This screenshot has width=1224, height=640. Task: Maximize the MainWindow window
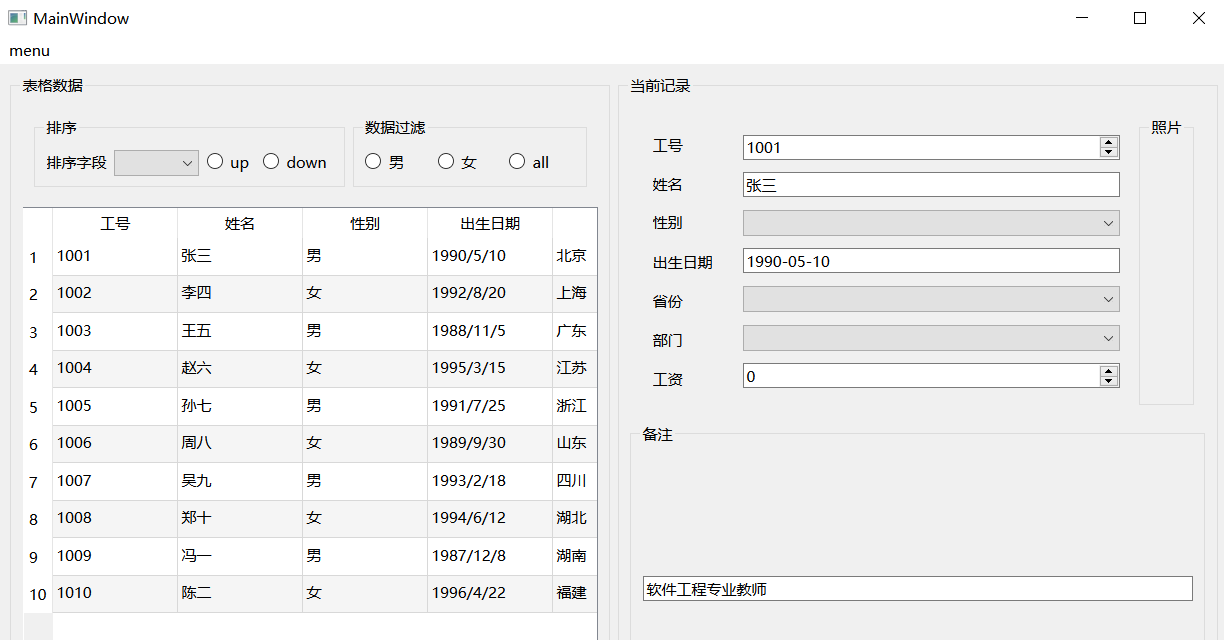click(1139, 18)
